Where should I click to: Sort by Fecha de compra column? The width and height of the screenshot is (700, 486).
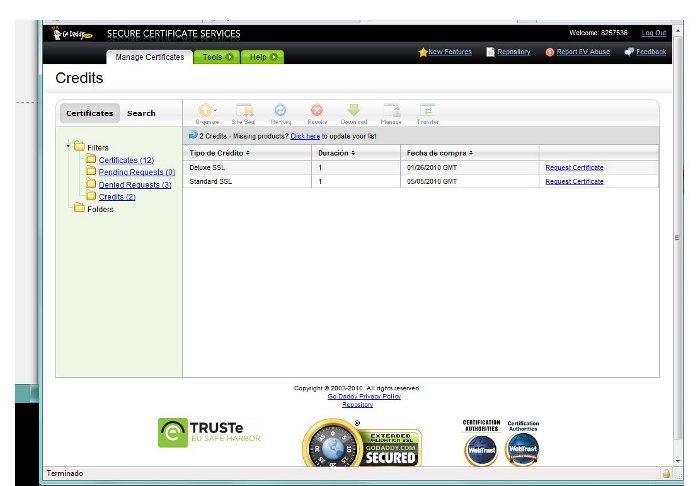439,153
